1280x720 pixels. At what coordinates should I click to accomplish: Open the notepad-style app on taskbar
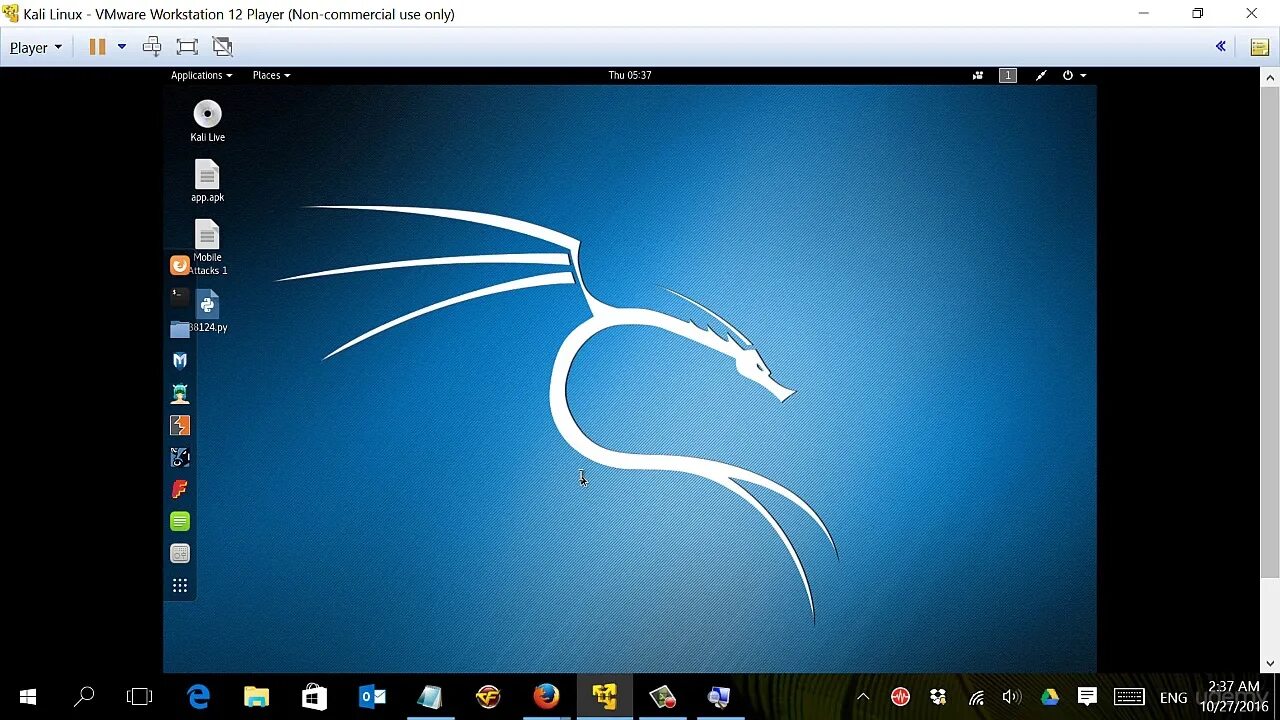(430, 697)
